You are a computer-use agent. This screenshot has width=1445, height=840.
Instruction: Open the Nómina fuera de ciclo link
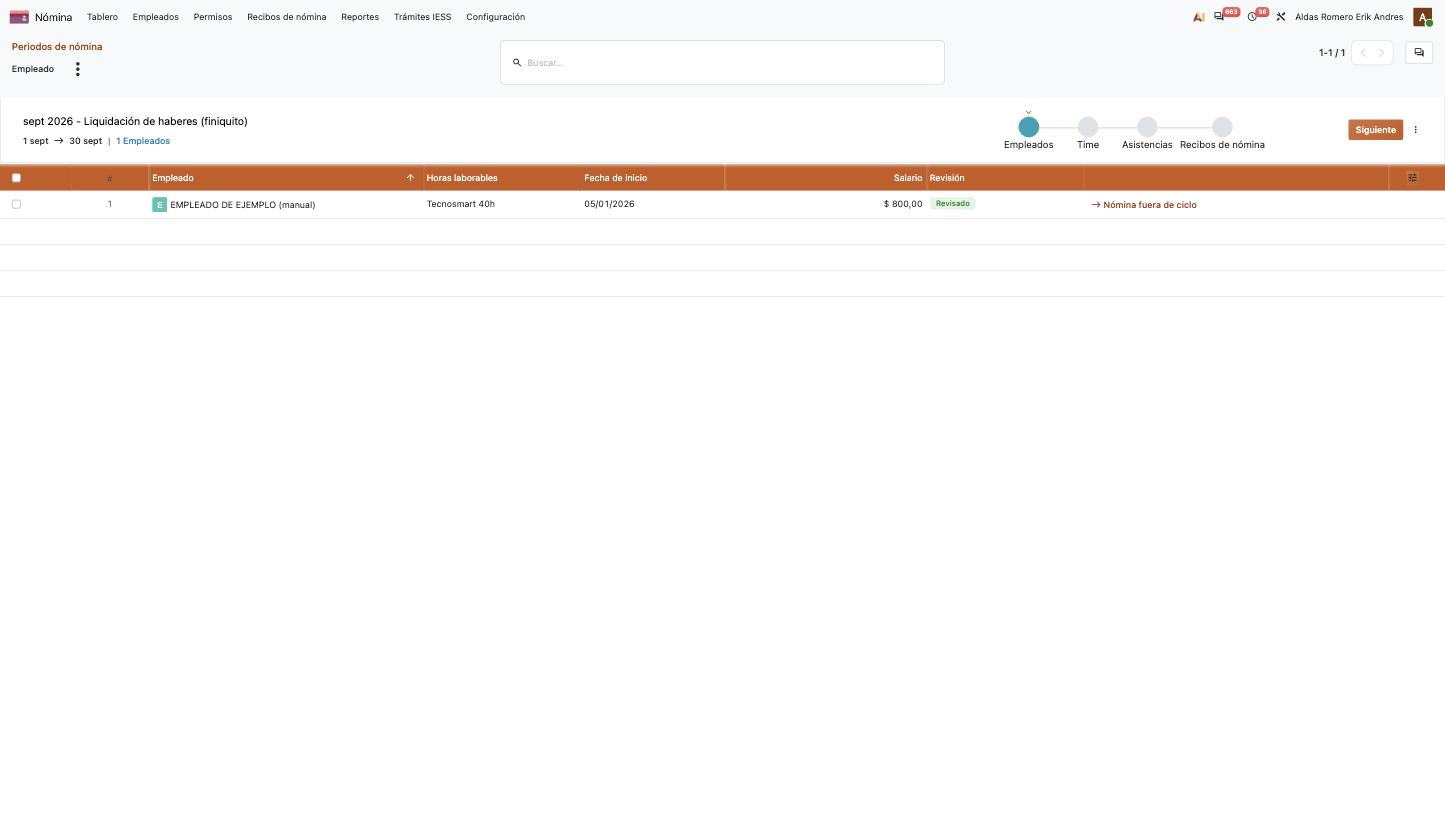(1144, 205)
